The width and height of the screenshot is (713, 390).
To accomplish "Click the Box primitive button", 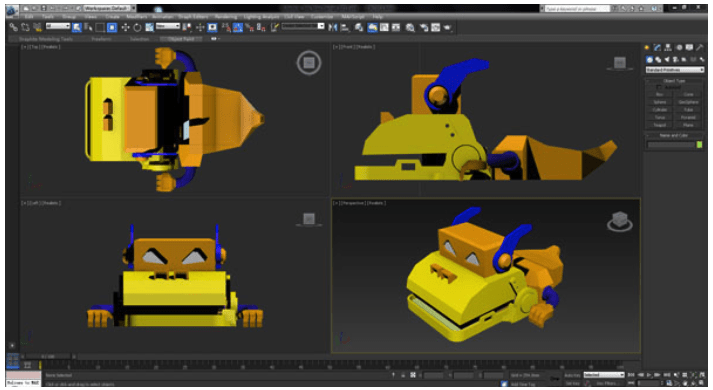I will click(660, 95).
